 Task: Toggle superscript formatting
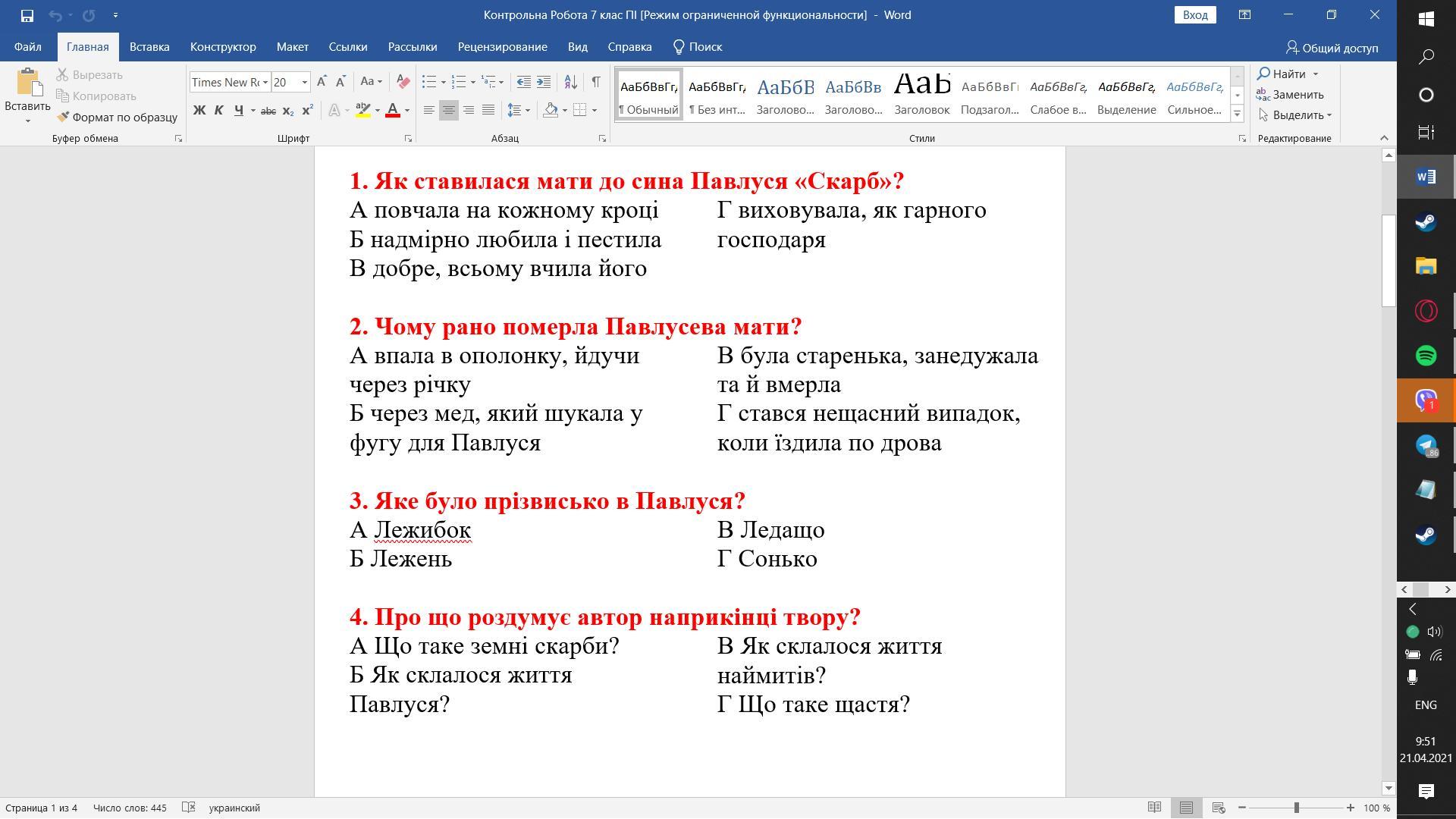[x=307, y=111]
